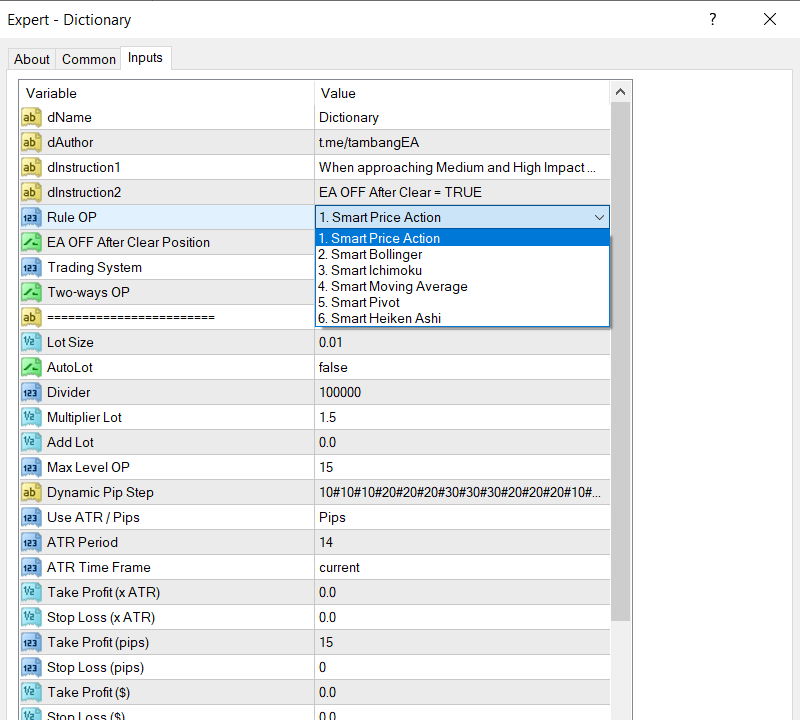The image size is (800, 720).
Task: Choose 4. Smart Moving Average option
Action: [x=462, y=286]
